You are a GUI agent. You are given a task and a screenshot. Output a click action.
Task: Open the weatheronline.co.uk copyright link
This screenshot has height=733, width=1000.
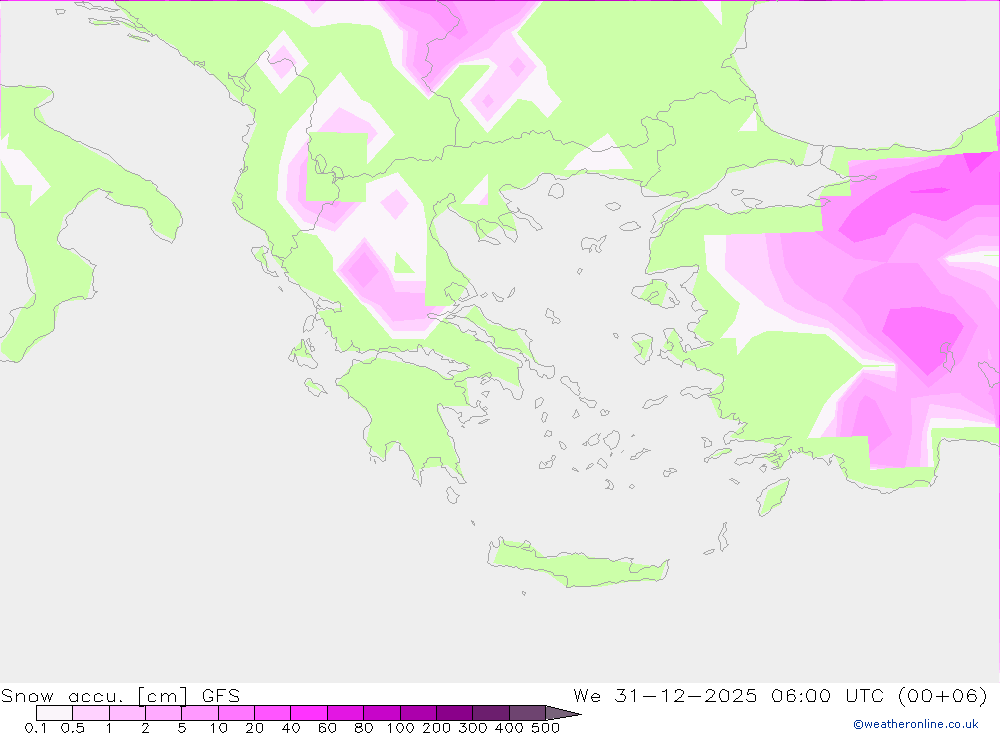[916, 724]
